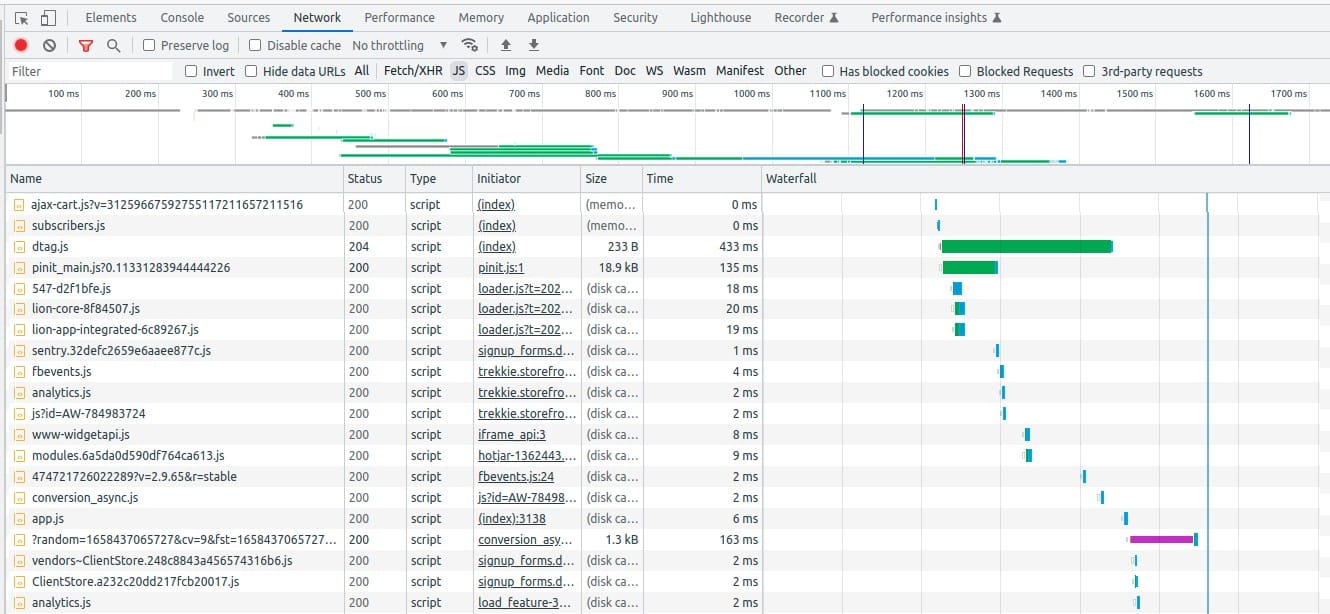Check the Disable cache option
1330x614 pixels.
tap(255, 45)
